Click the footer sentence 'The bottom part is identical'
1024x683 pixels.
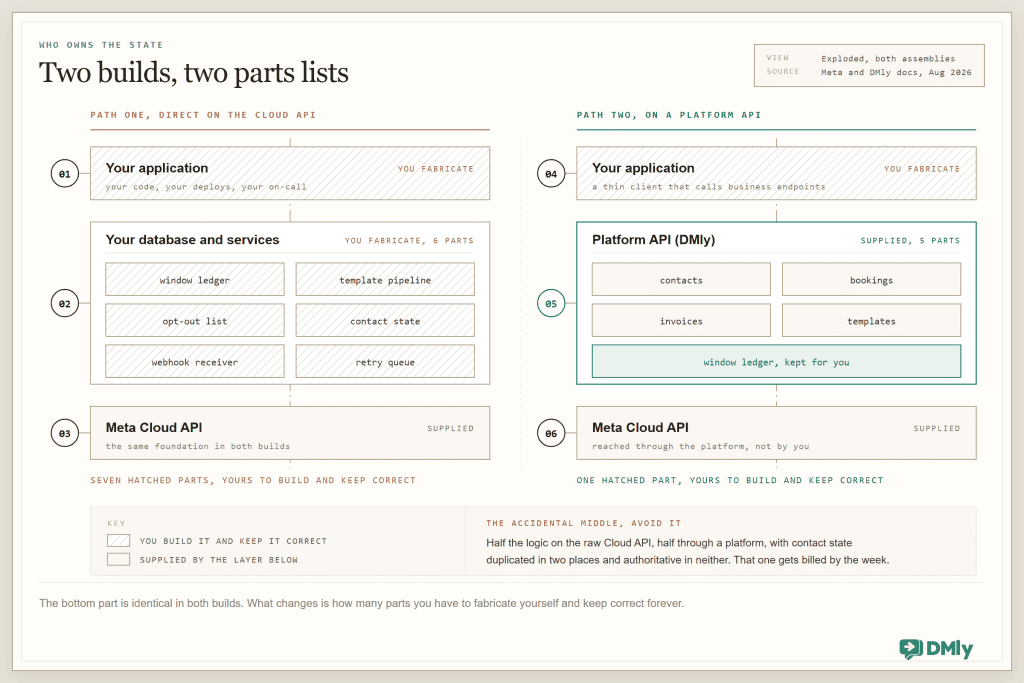[x=361, y=603]
